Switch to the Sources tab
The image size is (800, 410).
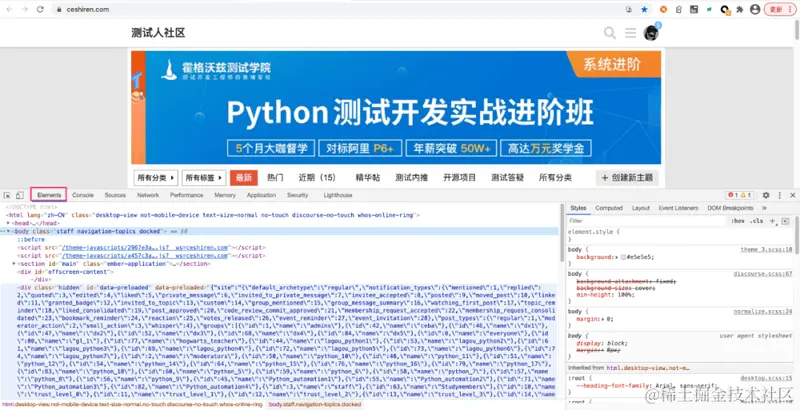[115, 195]
